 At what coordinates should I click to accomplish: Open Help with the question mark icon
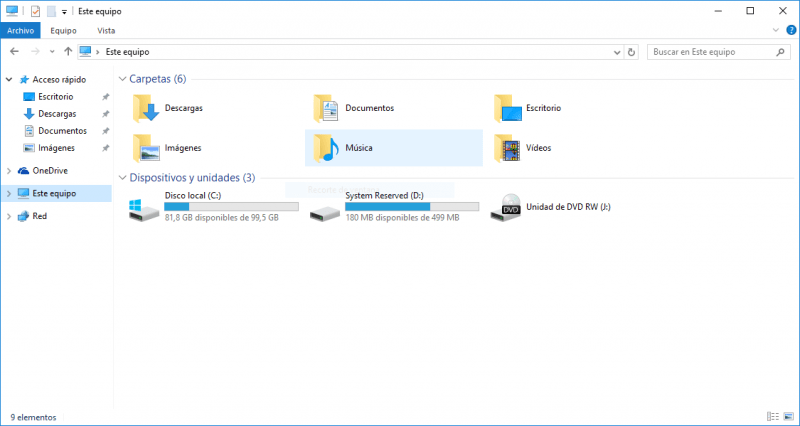pyautogui.click(x=791, y=30)
